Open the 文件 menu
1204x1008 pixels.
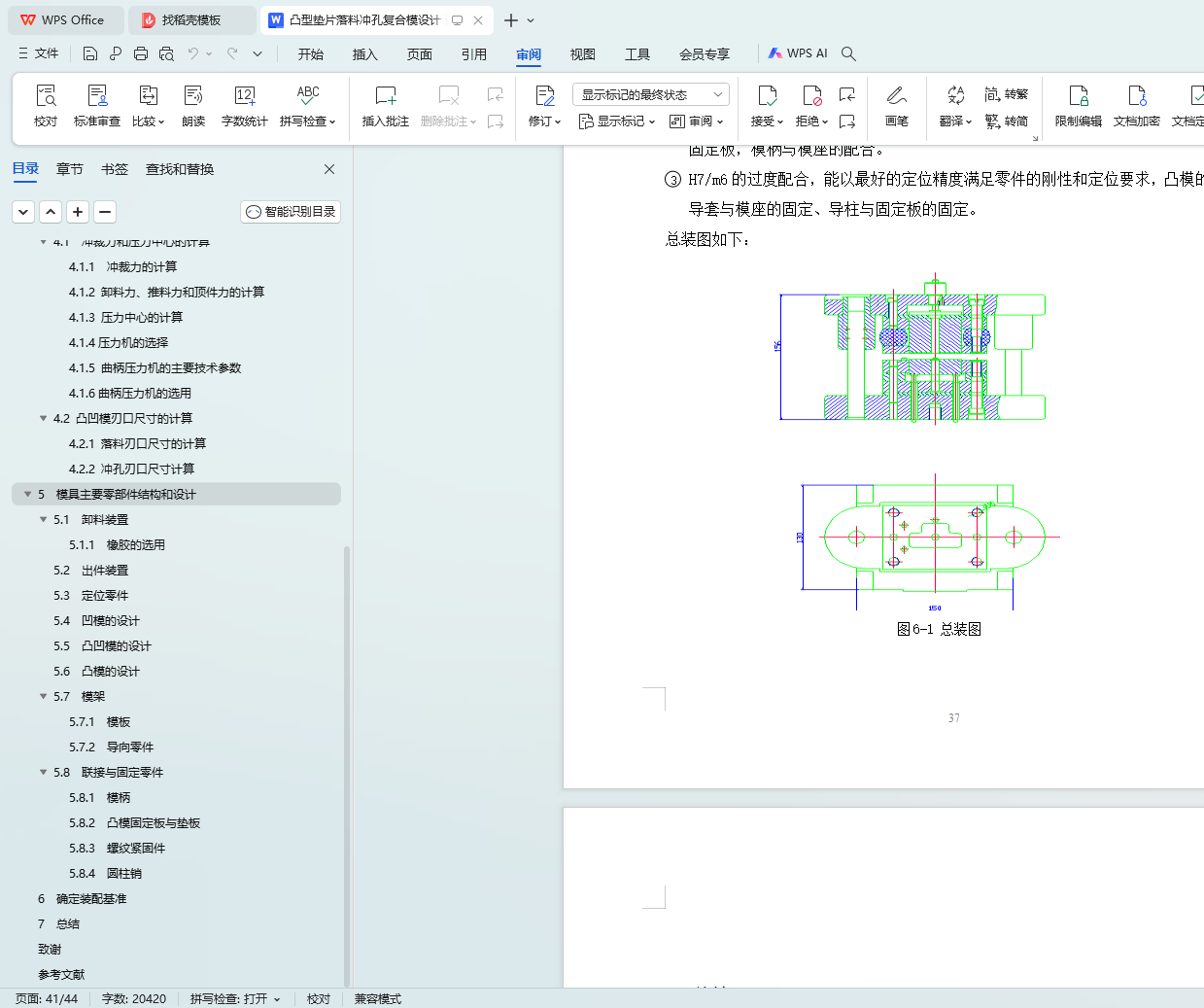click(x=39, y=53)
